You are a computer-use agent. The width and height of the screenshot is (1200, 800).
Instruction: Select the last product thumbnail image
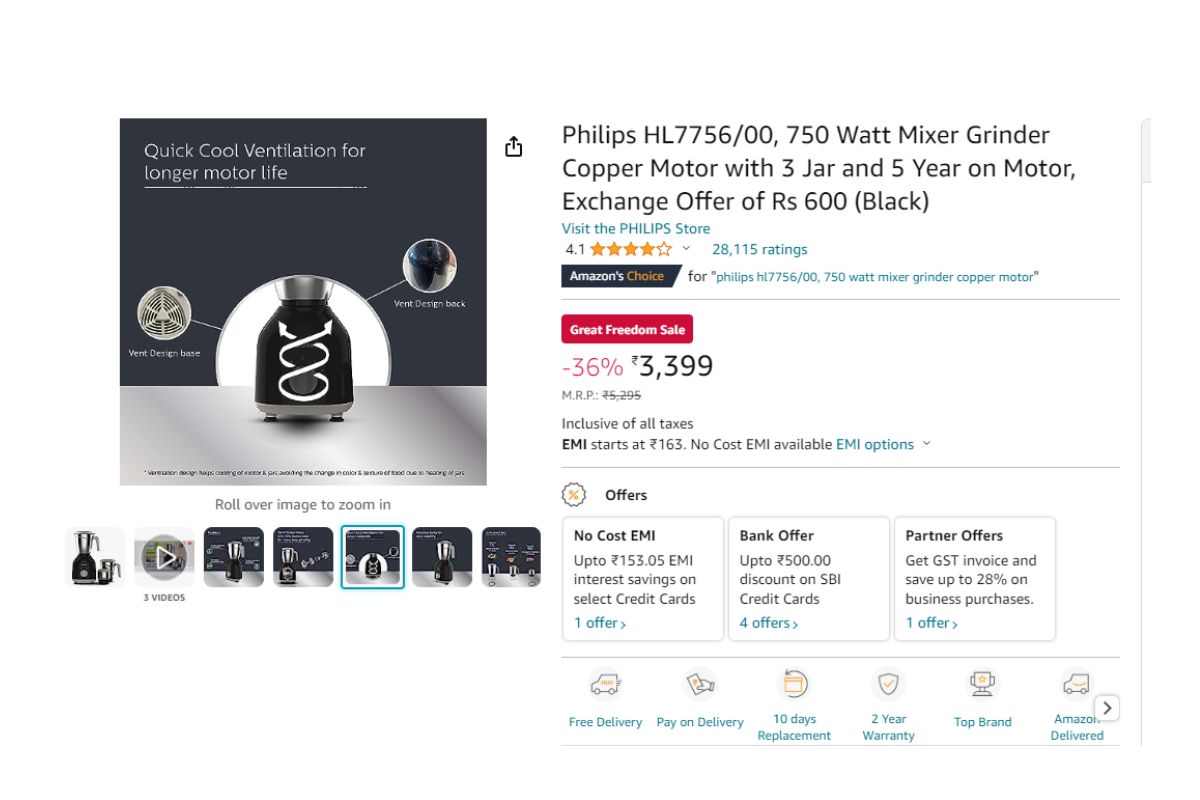[511, 557]
